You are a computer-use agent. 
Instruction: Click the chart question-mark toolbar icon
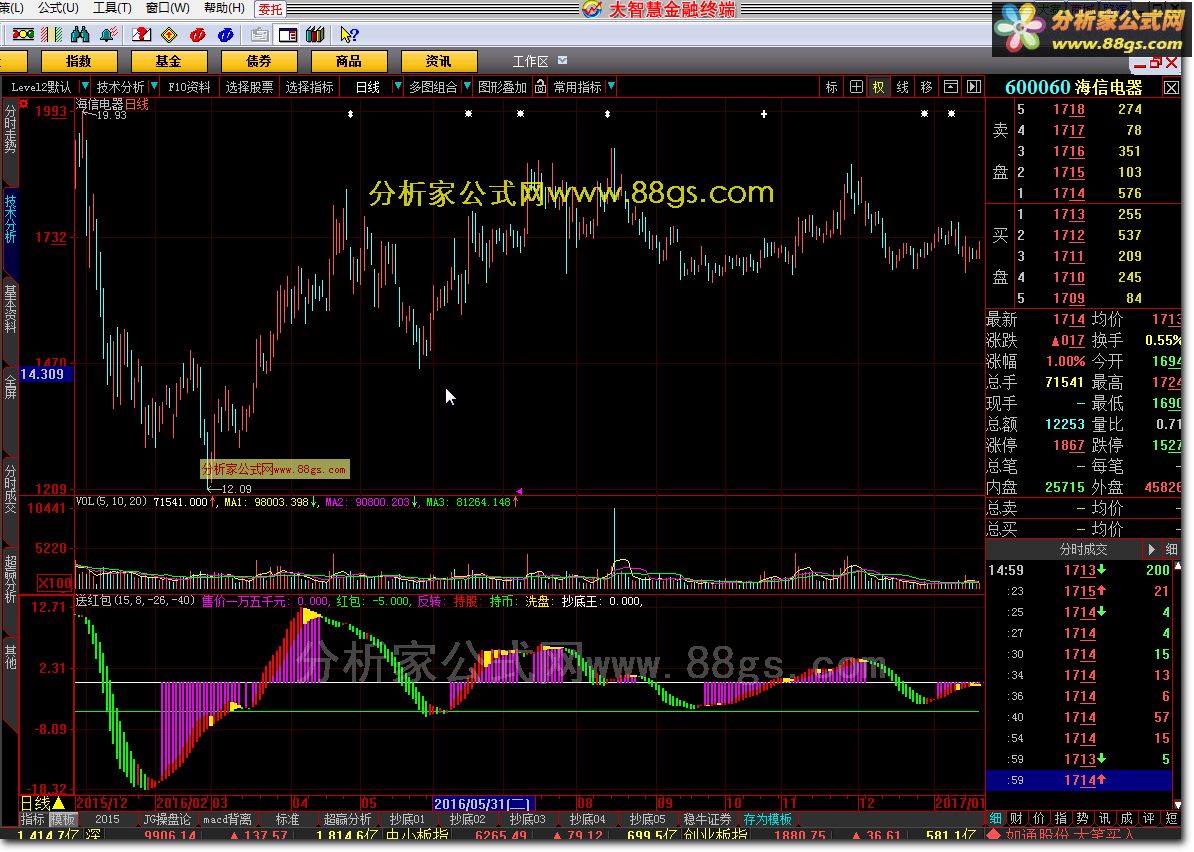click(x=141, y=34)
